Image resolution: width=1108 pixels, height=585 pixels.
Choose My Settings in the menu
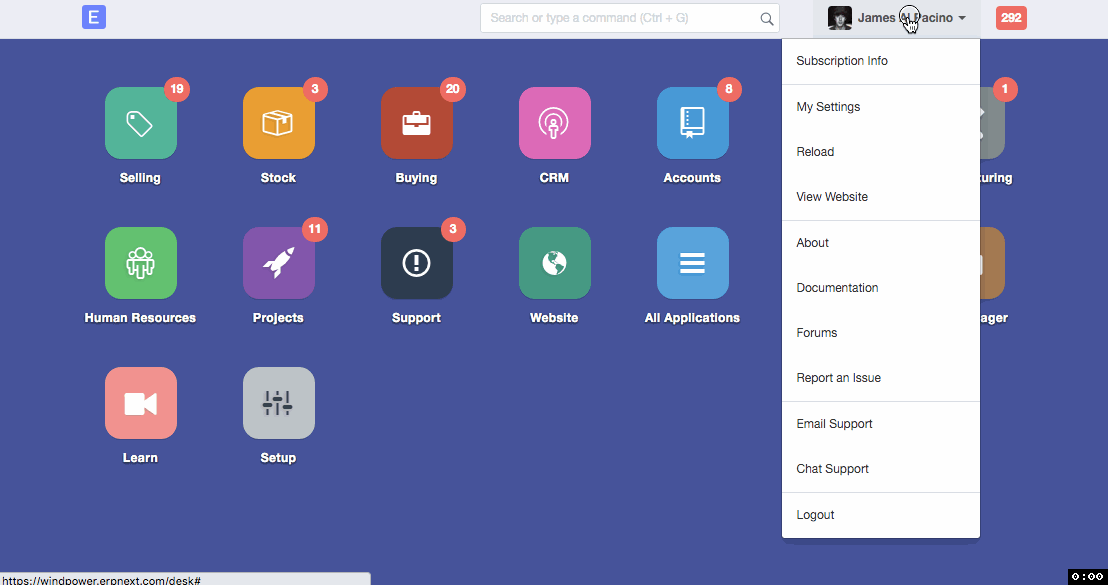[828, 107]
